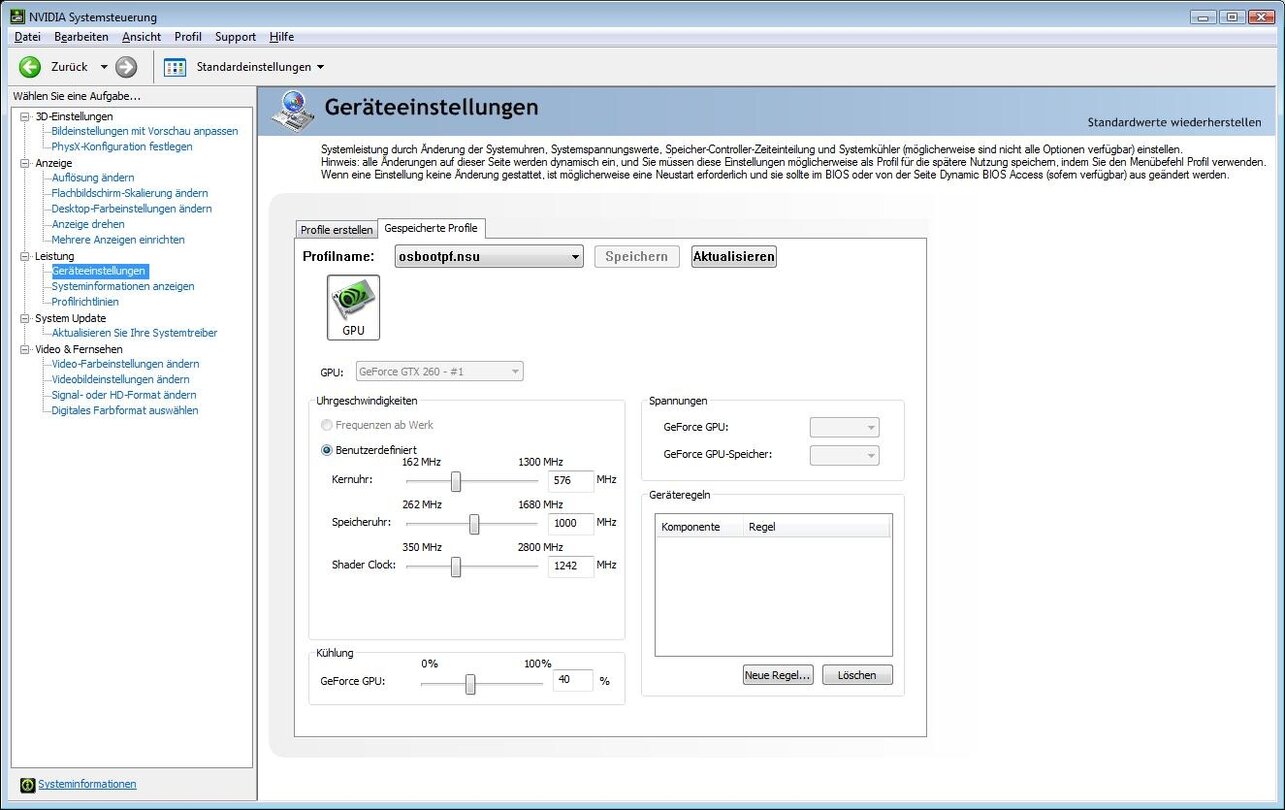Click the Neue Regel... button
Viewport: 1285px width, 810px height.
click(777, 675)
